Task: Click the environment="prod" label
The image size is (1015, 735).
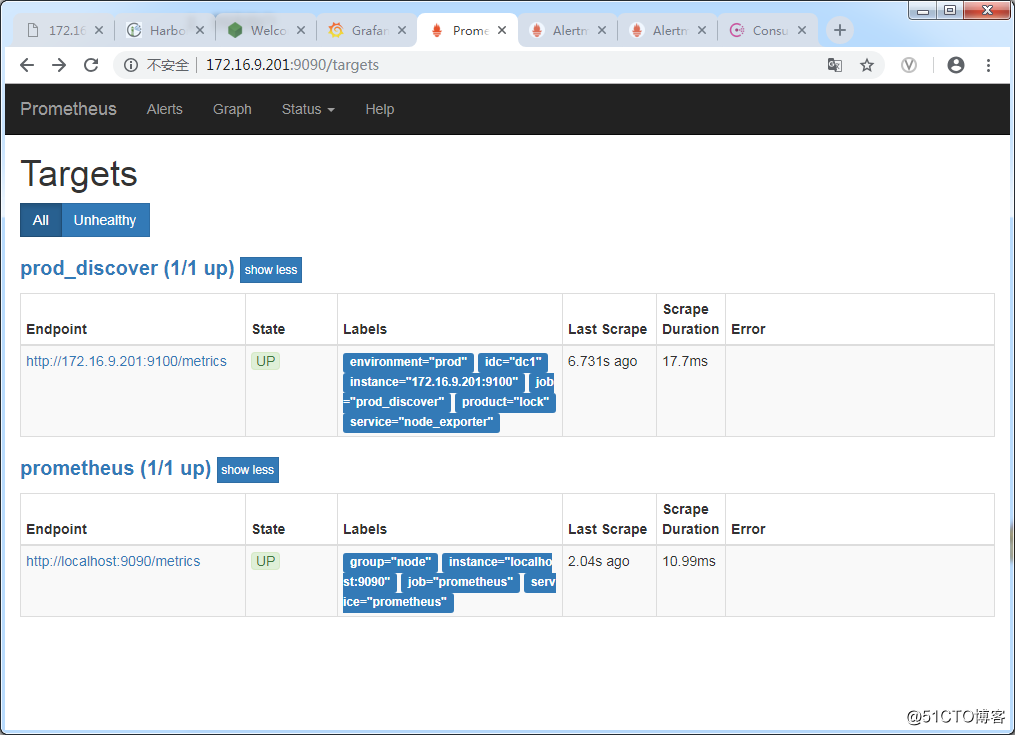Action: click(408, 362)
